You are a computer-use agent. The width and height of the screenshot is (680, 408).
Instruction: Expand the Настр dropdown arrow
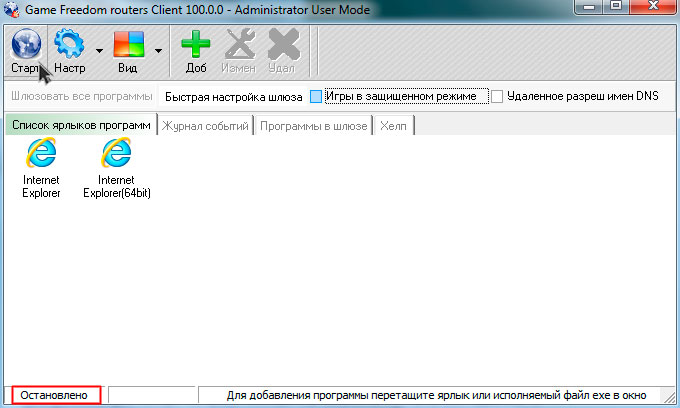[x=99, y=51]
